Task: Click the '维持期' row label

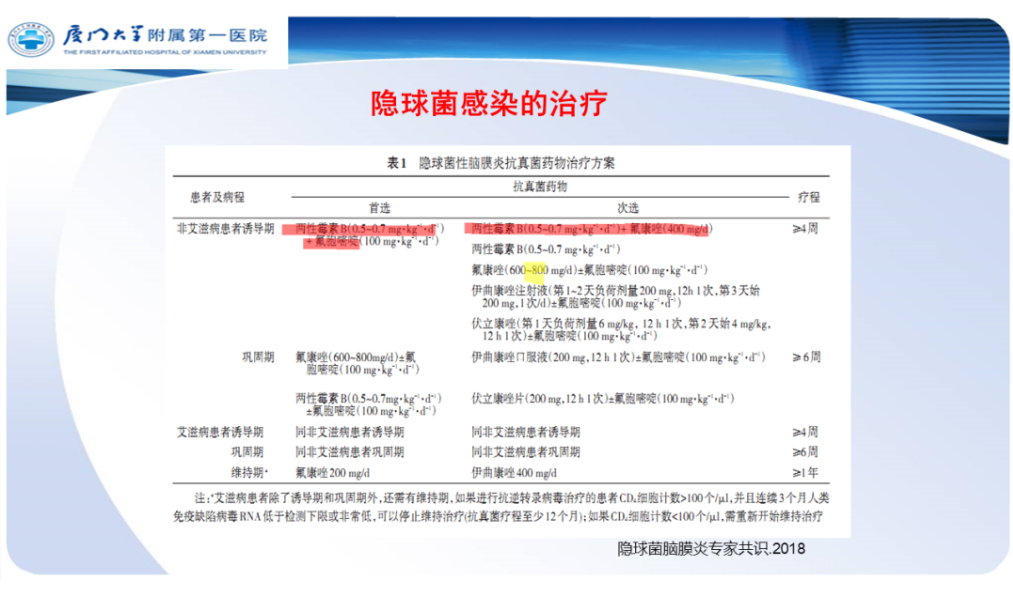Action: 249,473
